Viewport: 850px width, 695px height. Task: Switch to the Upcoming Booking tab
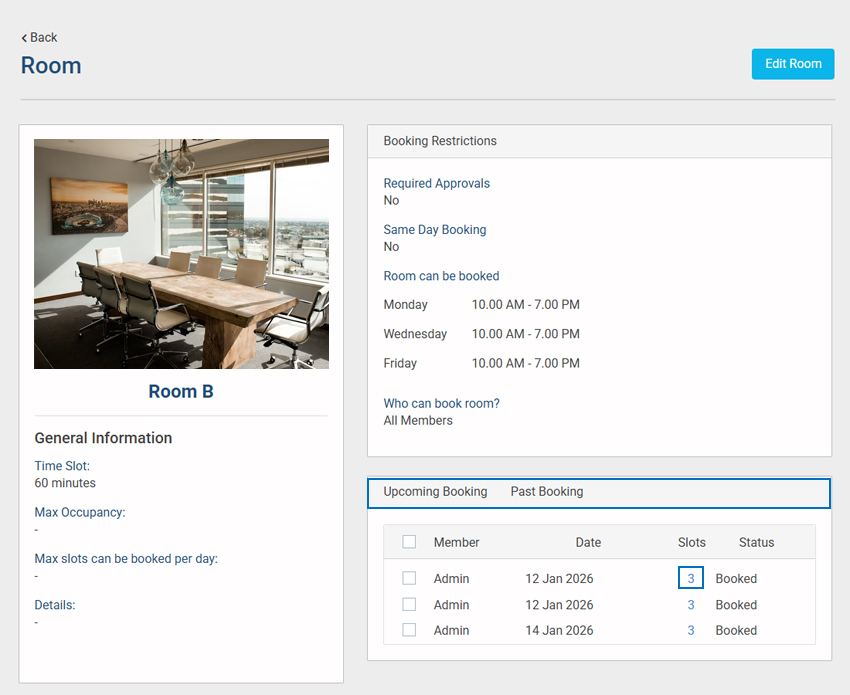pyautogui.click(x=435, y=492)
